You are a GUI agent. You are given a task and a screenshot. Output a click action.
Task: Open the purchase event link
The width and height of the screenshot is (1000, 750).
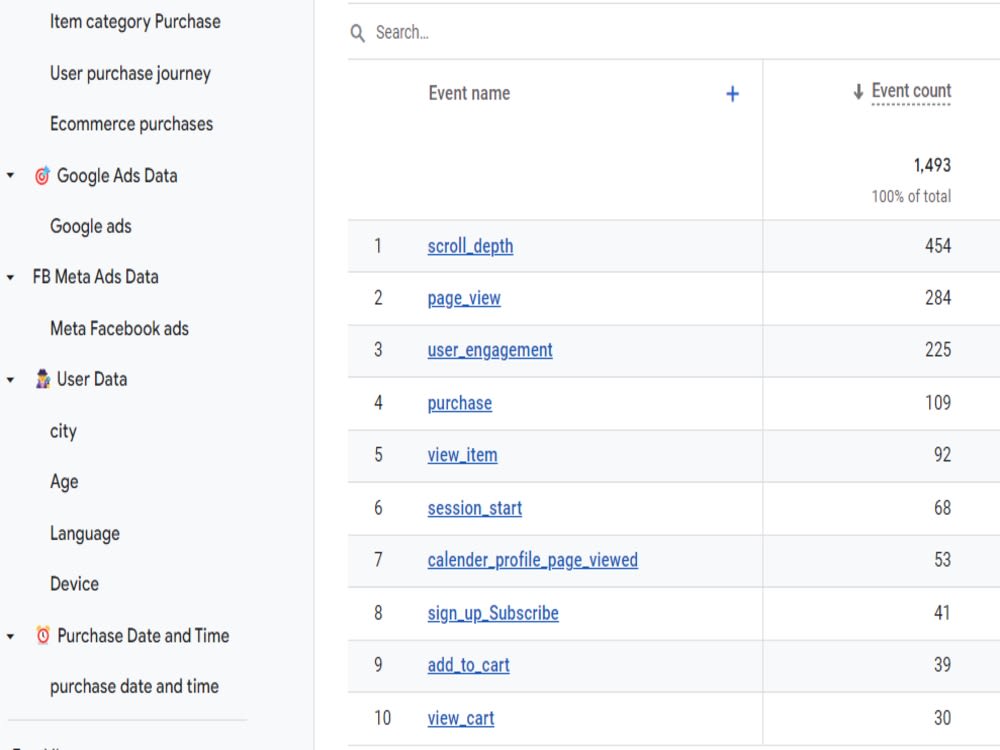click(x=459, y=403)
